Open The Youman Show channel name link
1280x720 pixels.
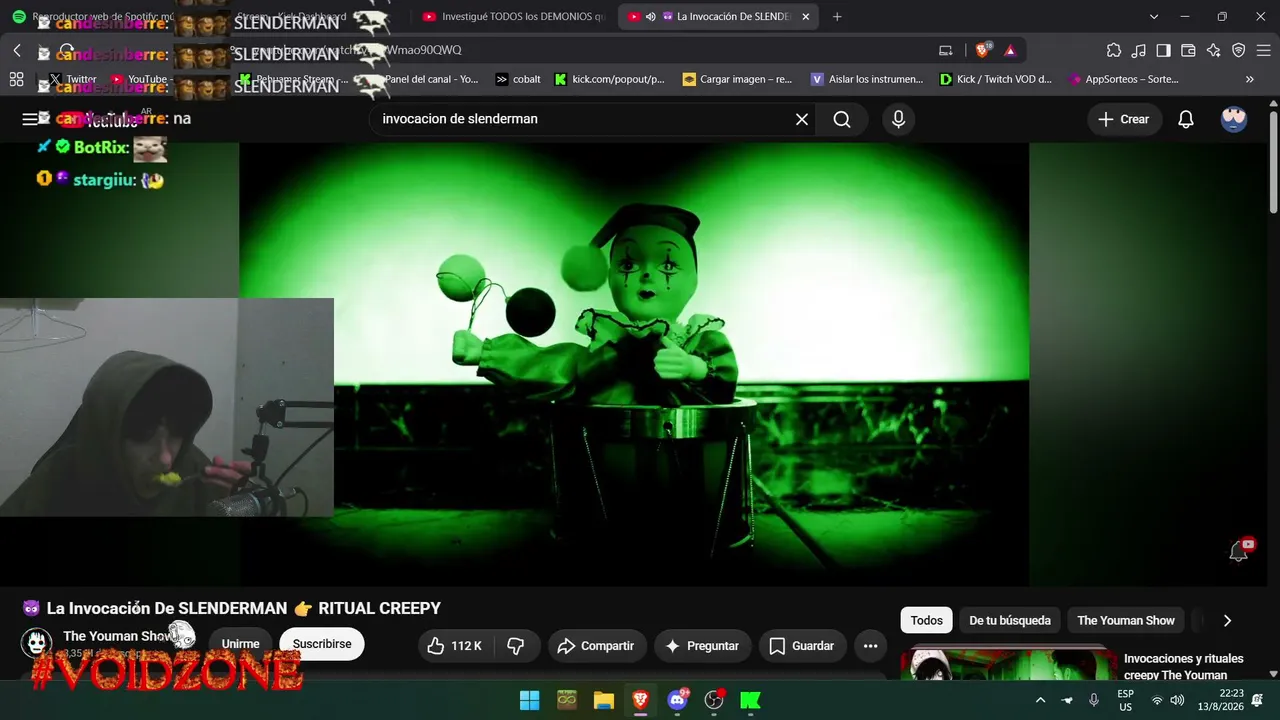tap(117, 636)
